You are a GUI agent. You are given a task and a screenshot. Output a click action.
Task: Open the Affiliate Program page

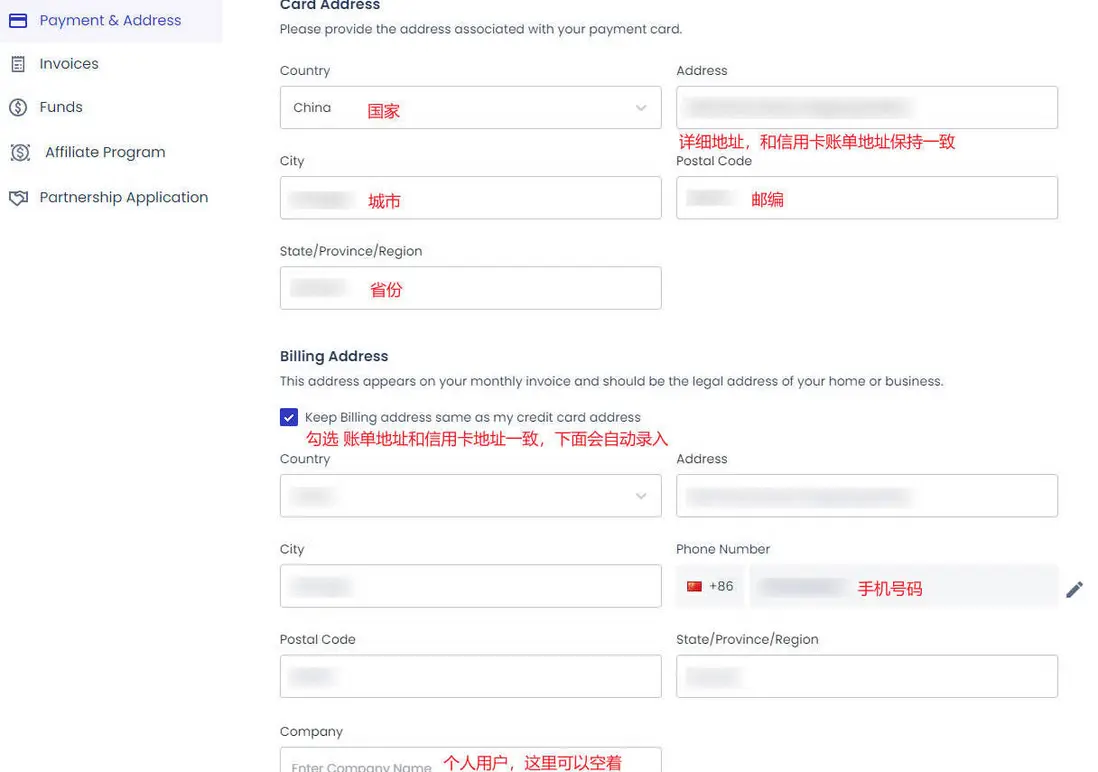[x=104, y=152]
